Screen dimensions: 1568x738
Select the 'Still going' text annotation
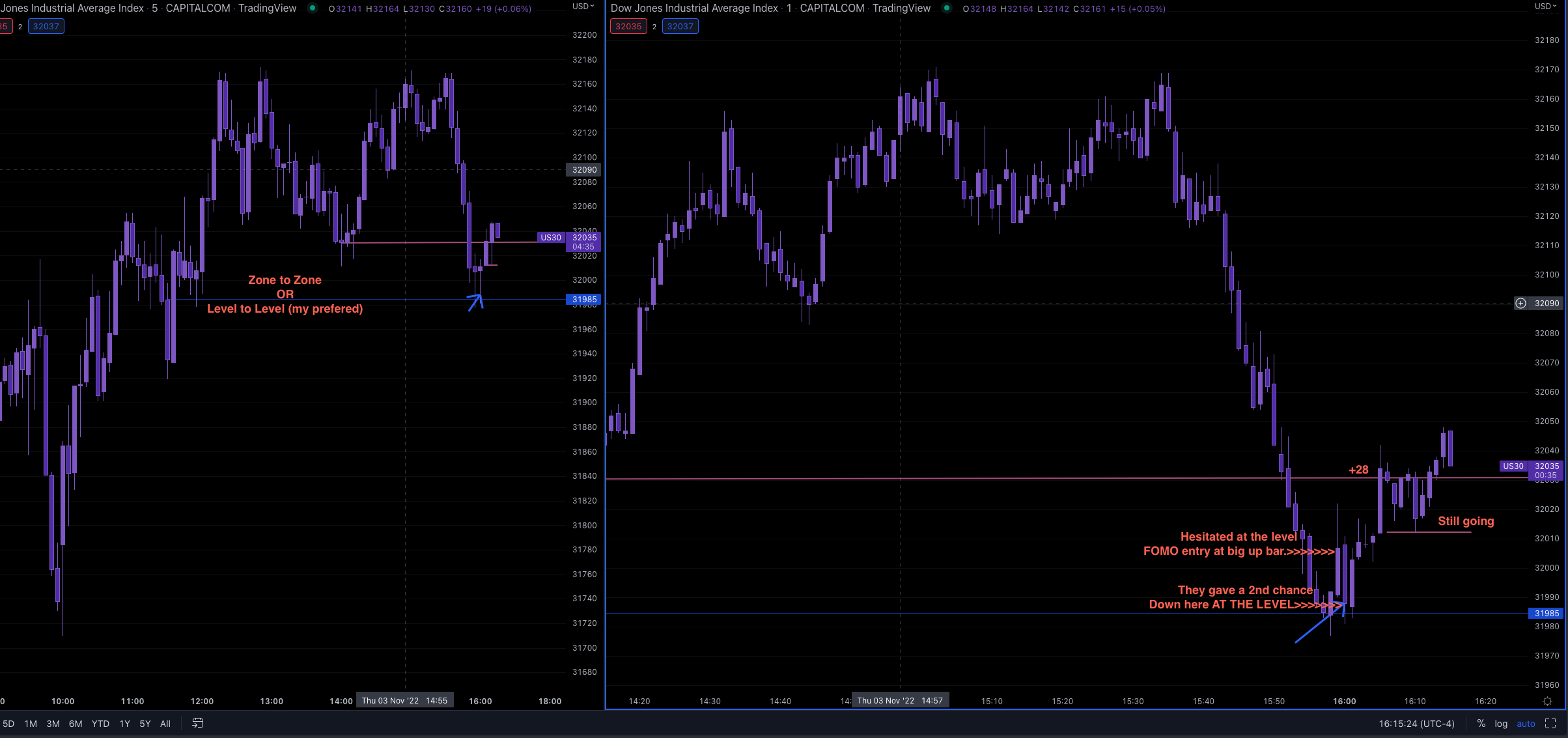tap(1466, 520)
